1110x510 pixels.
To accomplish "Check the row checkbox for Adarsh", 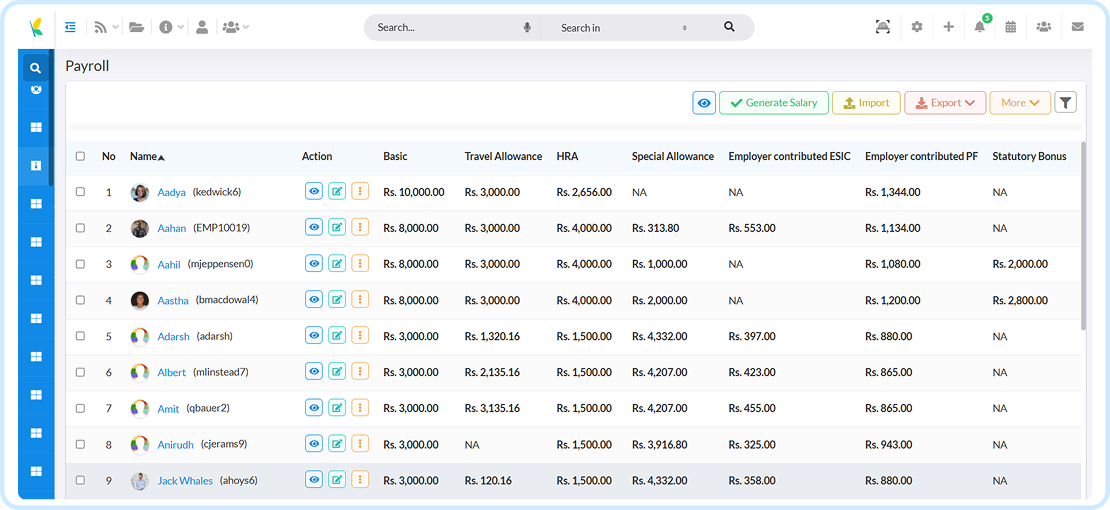I will click(x=80, y=336).
